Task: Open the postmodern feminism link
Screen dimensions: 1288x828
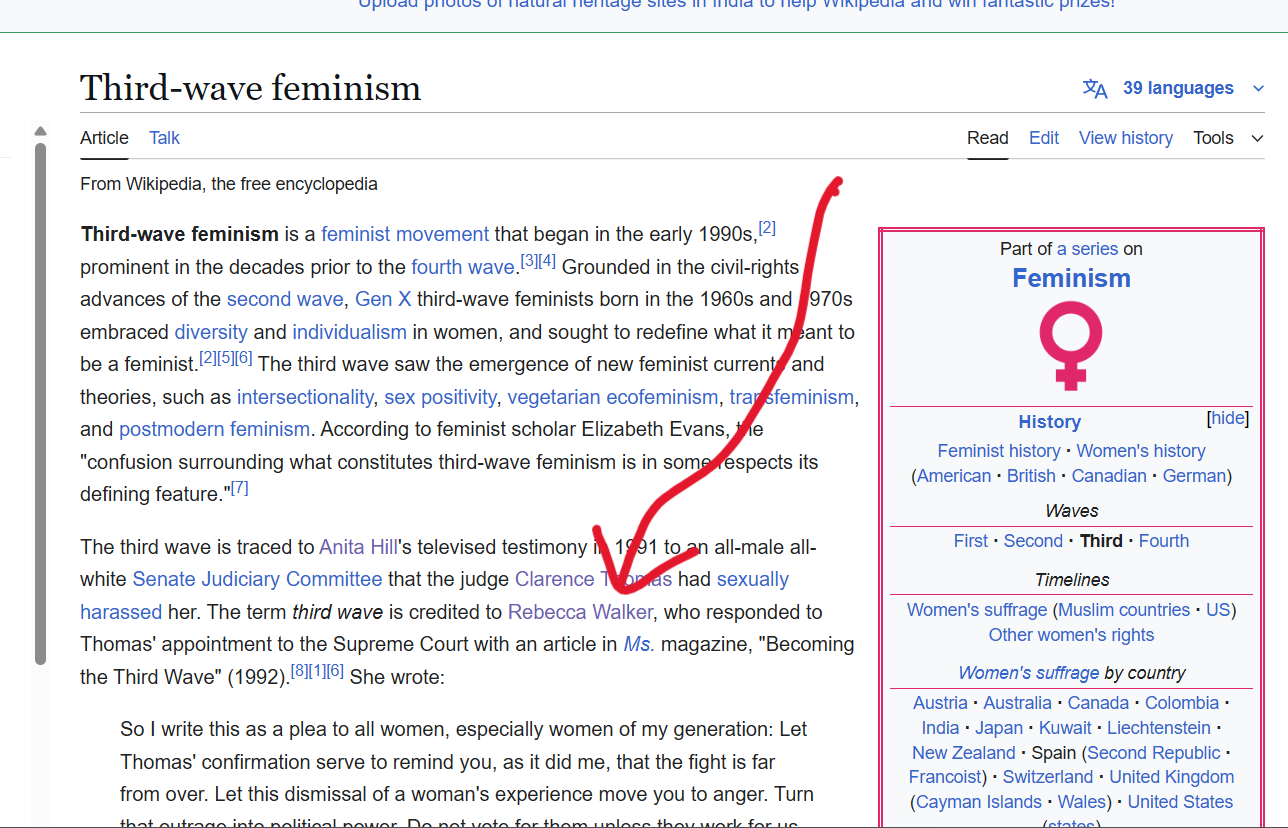Action: (214, 429)
